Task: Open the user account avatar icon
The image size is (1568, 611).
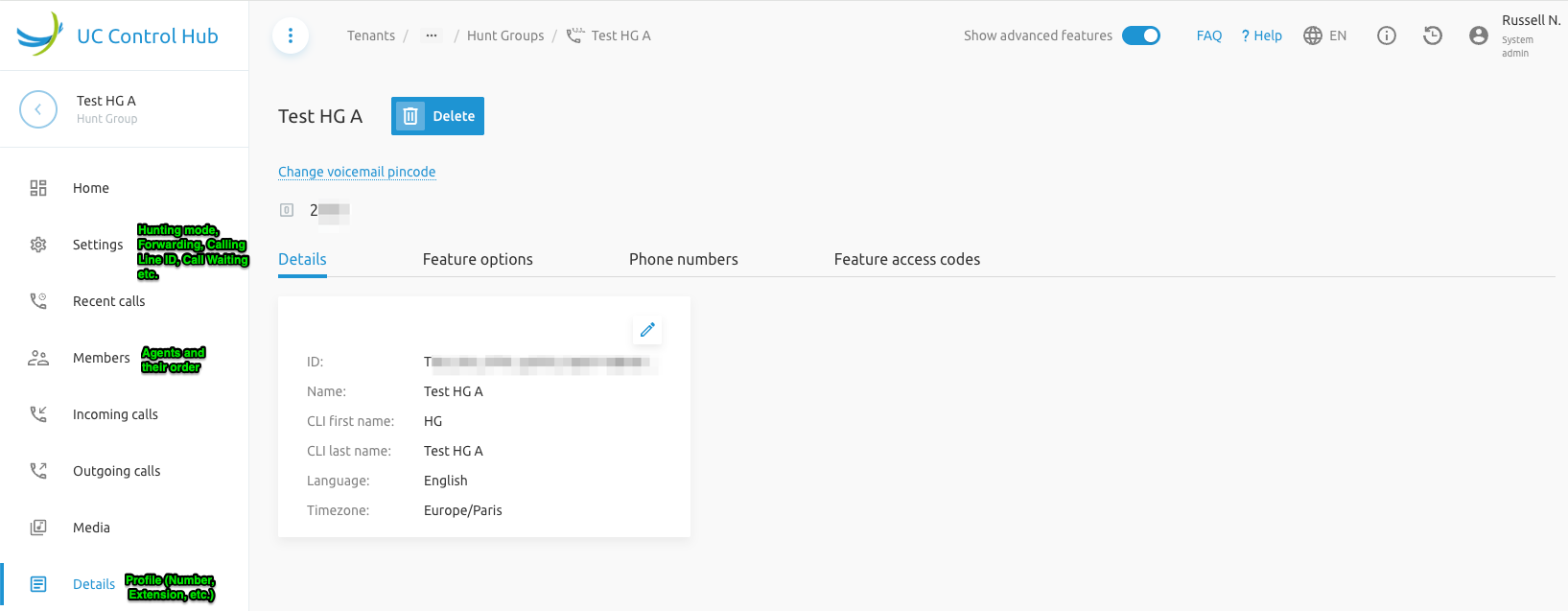Action: tap(1479, 35)
